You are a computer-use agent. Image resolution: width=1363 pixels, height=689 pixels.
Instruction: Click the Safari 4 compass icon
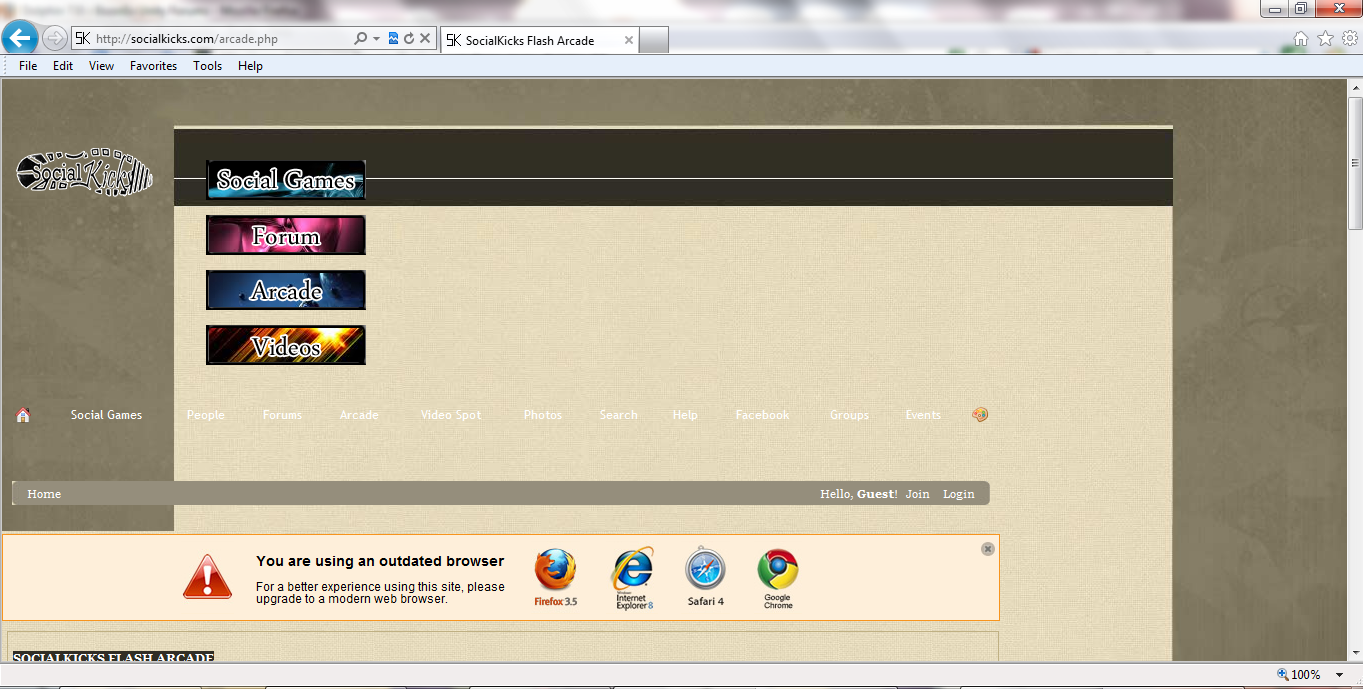(x=705, y=577)
